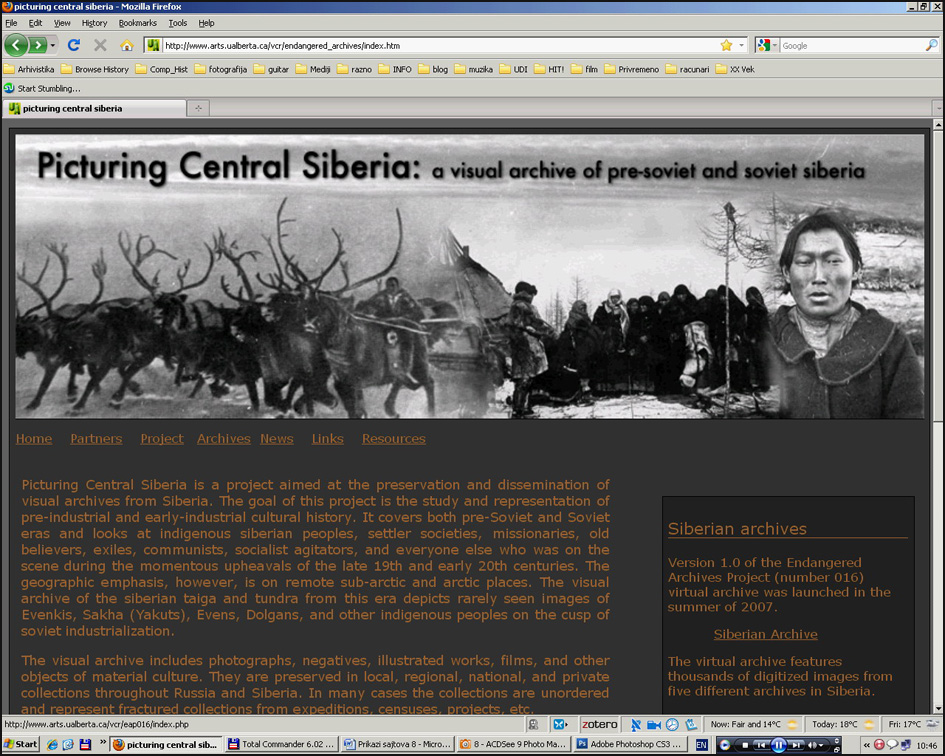Open the fotografija bookmarks folder

click(x=221, y=69)
